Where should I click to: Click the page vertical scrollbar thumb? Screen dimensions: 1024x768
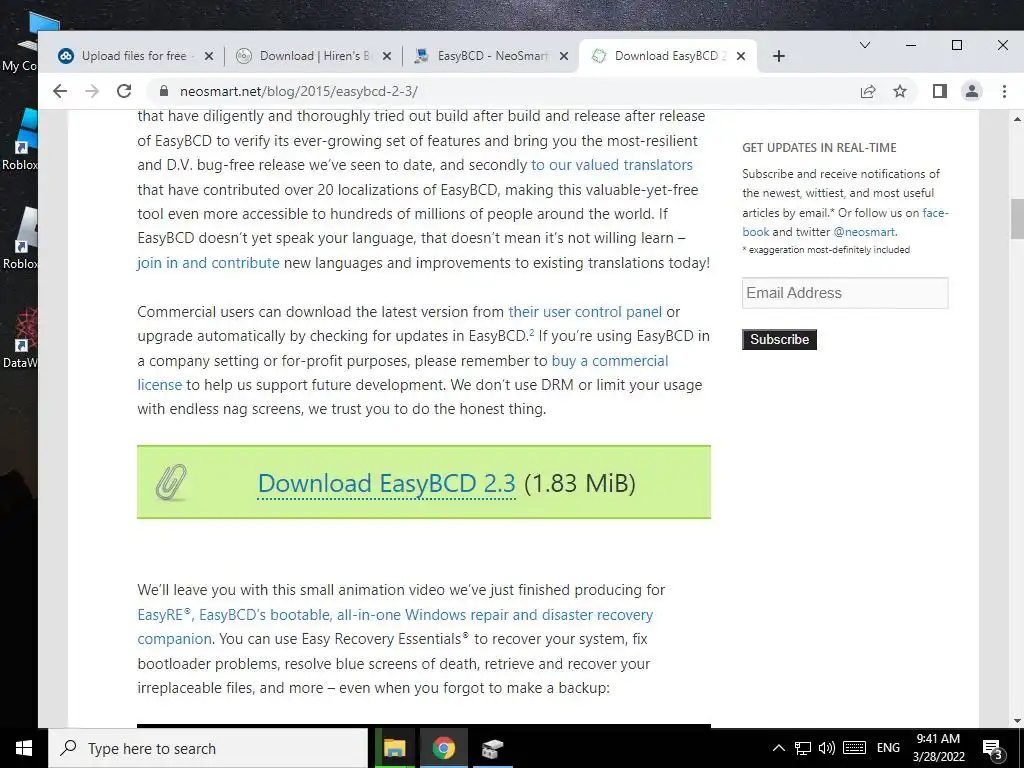(x=1017, y=218)
